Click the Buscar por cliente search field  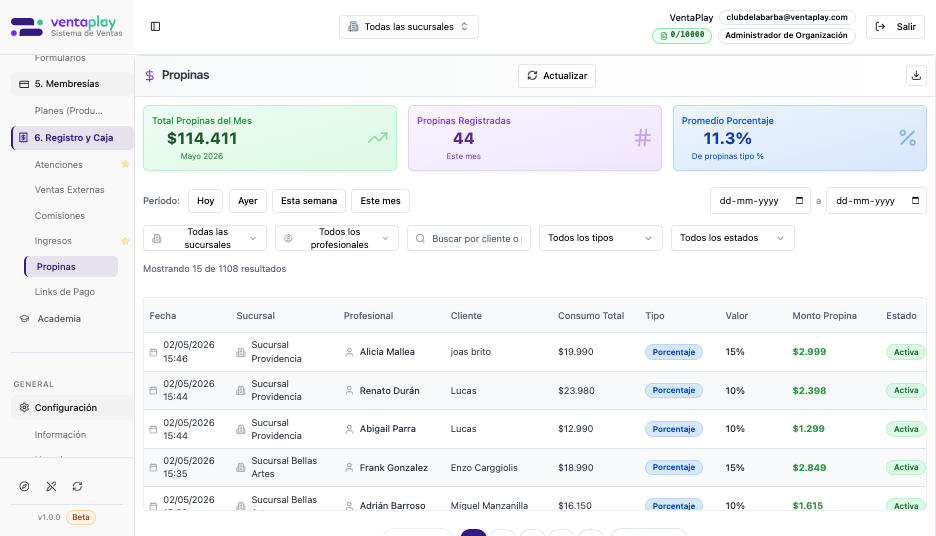(x=469, y=238)
